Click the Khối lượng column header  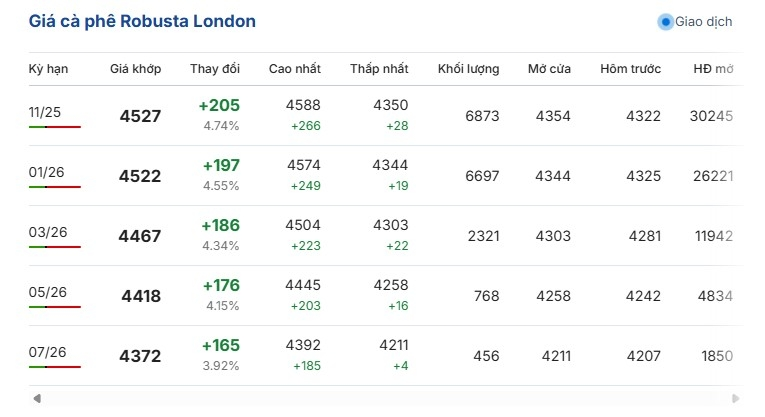[468, 69]
